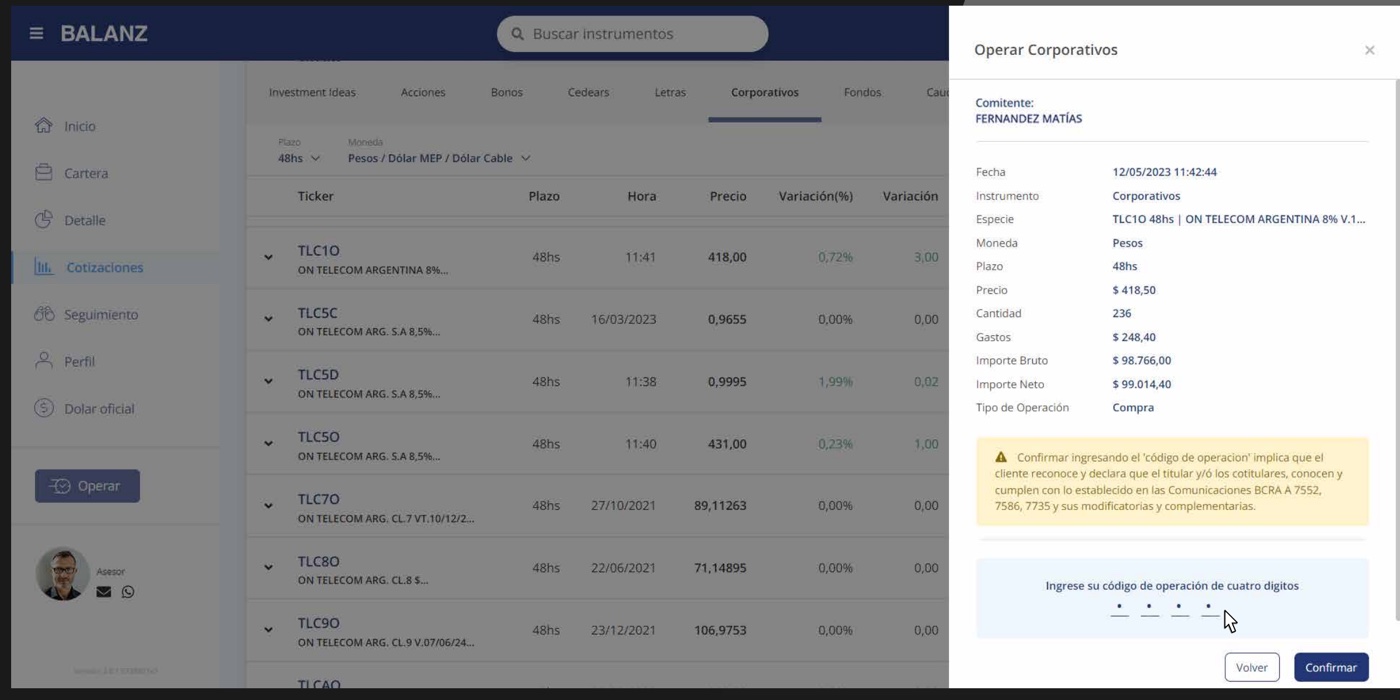Click the BALANZ logo
Viewport: 1400px width, 700px height.
tap(104, 33)
